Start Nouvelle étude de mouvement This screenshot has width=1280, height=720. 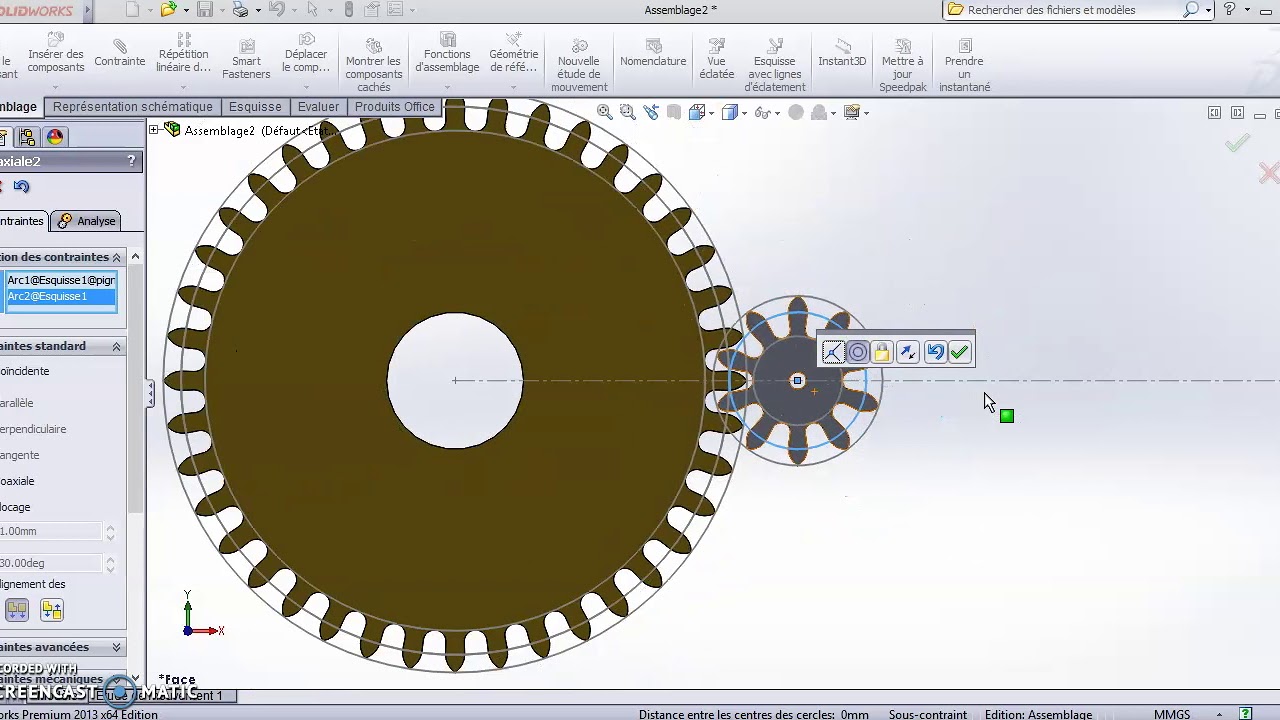click(x=579, y=66)
